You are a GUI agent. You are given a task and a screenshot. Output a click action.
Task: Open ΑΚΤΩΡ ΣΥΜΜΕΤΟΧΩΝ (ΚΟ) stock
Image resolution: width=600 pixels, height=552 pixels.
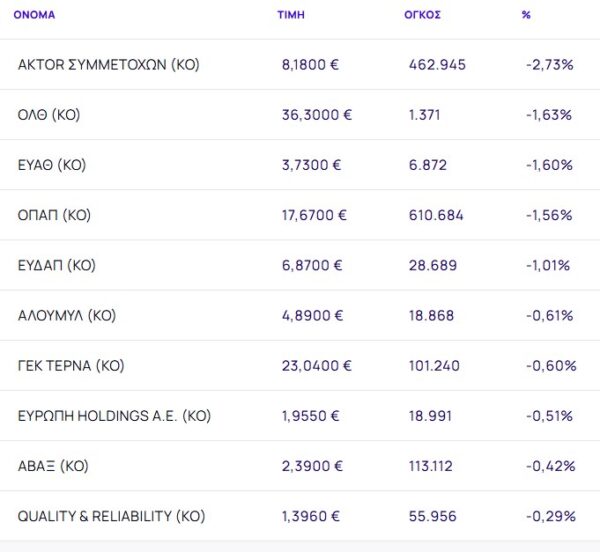[x=109, y=65]
